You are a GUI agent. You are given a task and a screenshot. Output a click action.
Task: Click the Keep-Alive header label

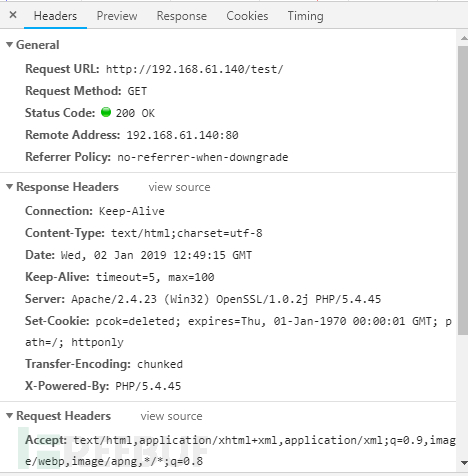coord(57,277)
